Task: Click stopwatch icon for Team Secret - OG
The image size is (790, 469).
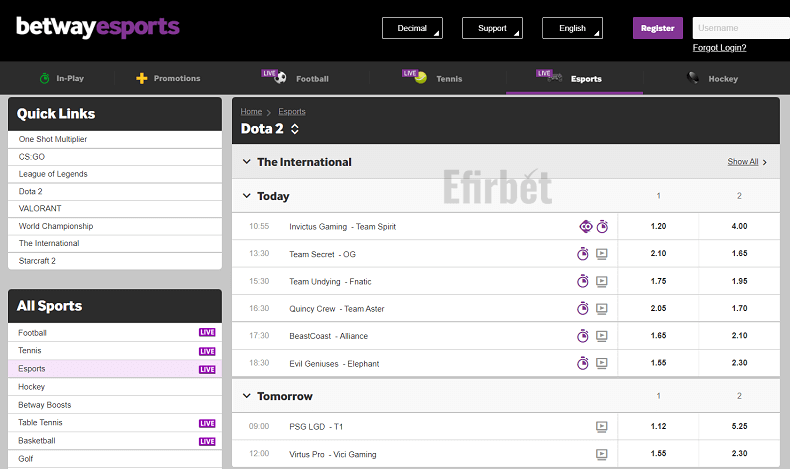Action: click(582, 254)
